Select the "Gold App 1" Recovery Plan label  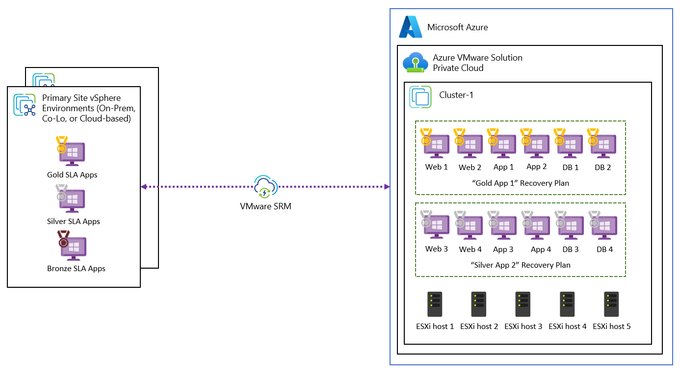[x=520, y=183]
